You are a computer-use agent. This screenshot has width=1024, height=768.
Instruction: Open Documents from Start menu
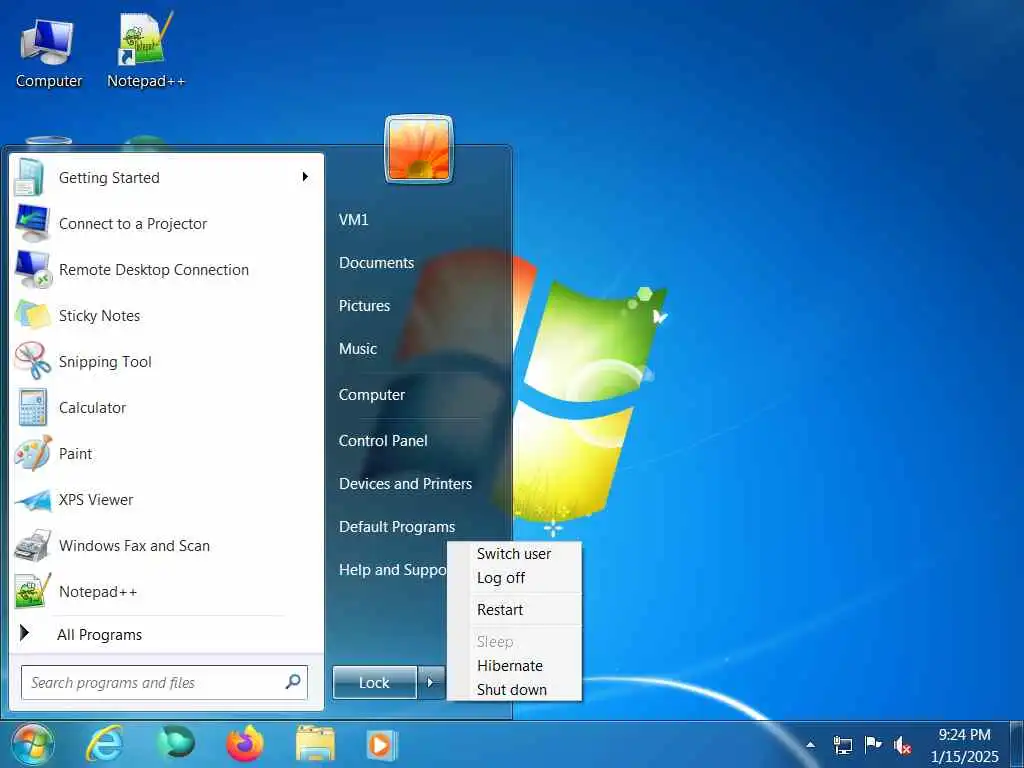click(376, 263)
